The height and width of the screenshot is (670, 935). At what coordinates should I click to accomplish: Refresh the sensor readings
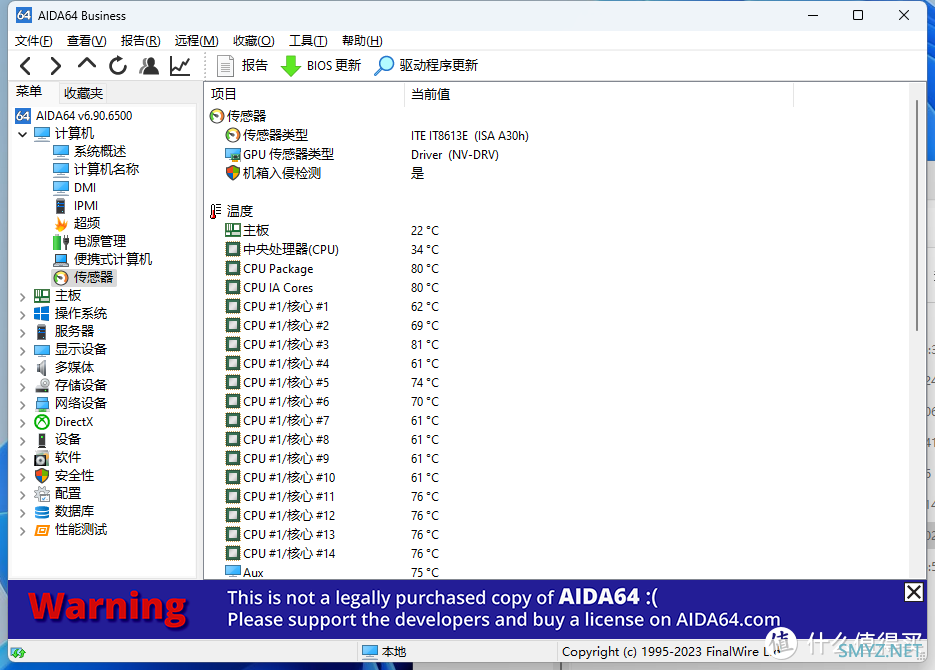point(118,66)
